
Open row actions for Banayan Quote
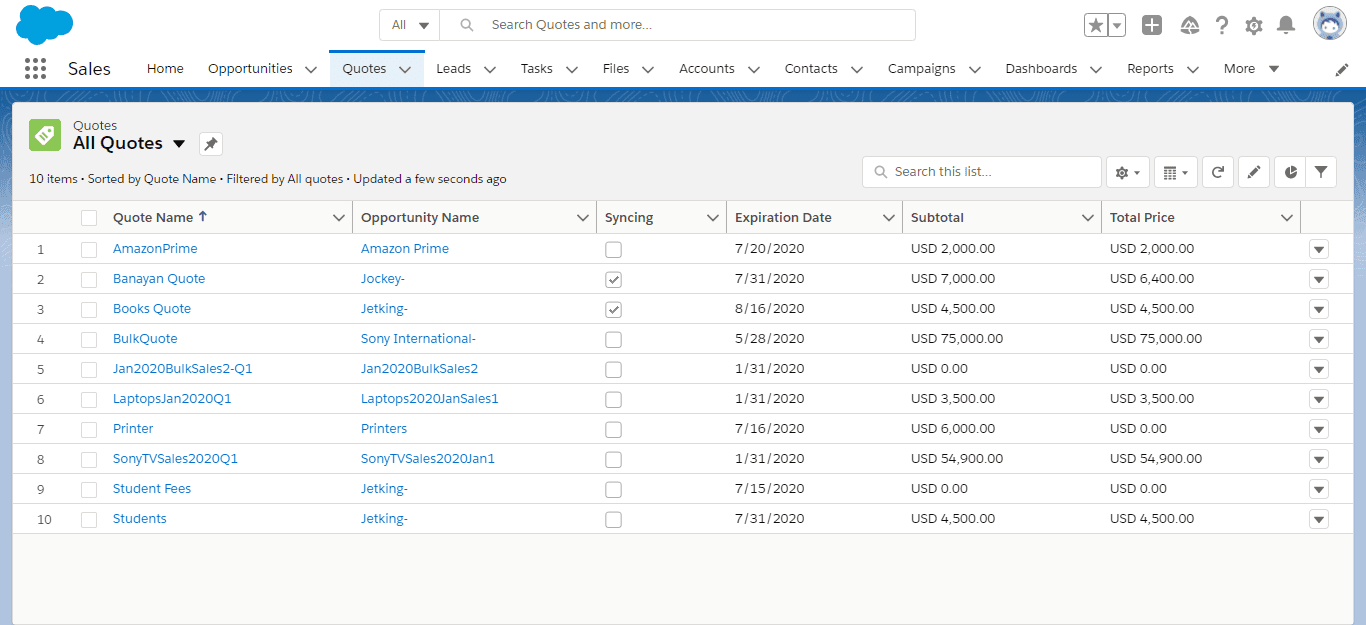click(x=1319, y=279)
